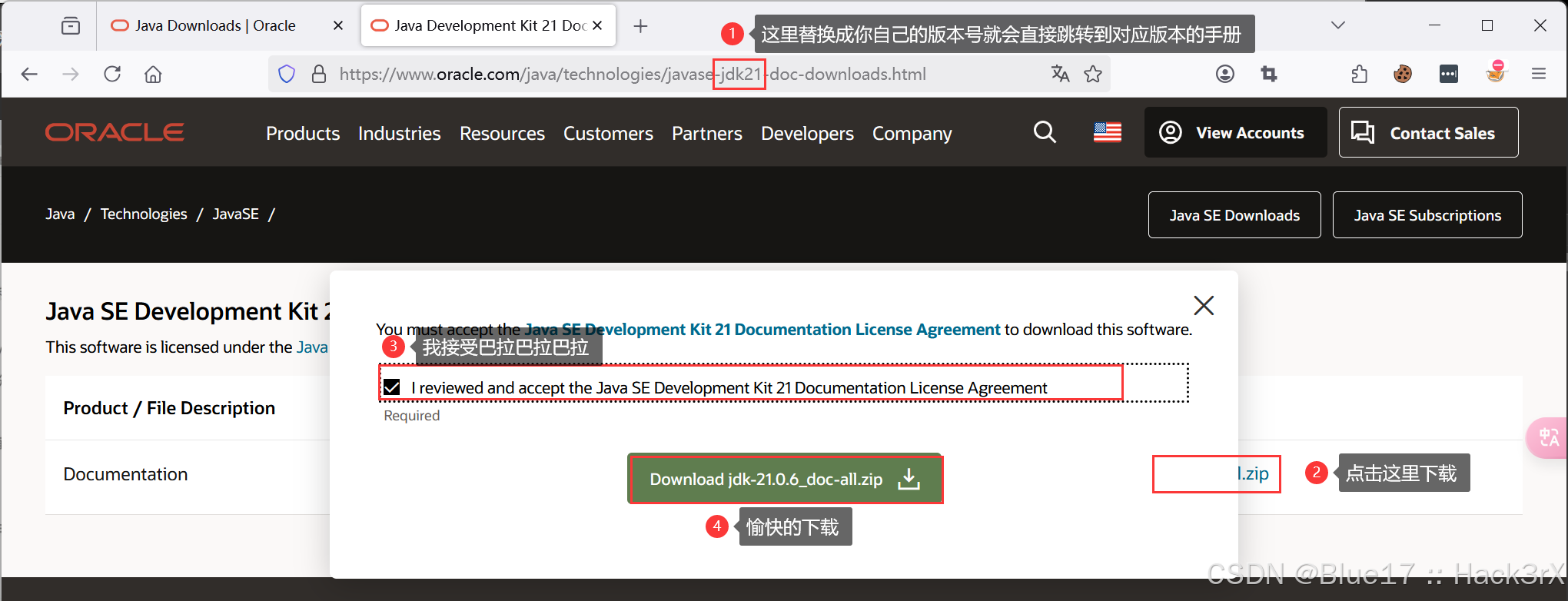Close the Java Downloads tab

pyautogui.click(x=337, y=25)
